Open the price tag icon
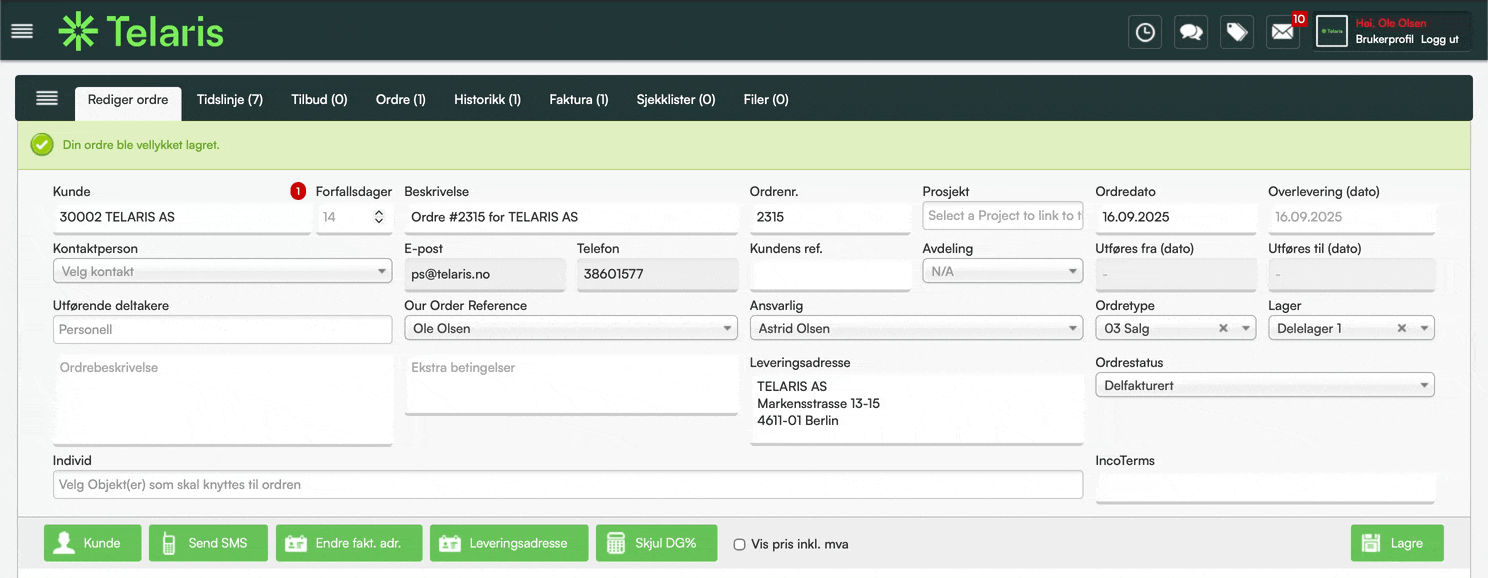 click(1237, 32)
